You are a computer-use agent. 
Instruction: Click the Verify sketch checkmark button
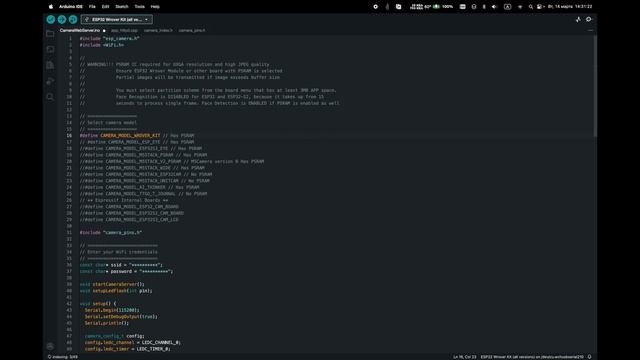(x=51, y=19)
